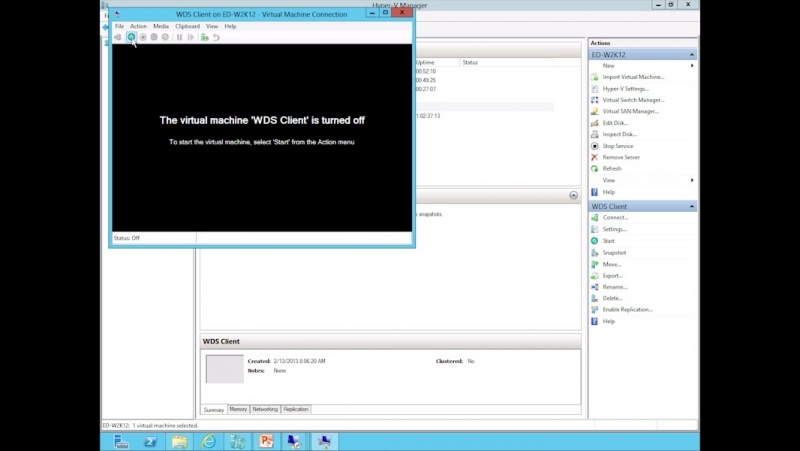
Task: Open the File menu in VM Connection
Action: (119, 26)
